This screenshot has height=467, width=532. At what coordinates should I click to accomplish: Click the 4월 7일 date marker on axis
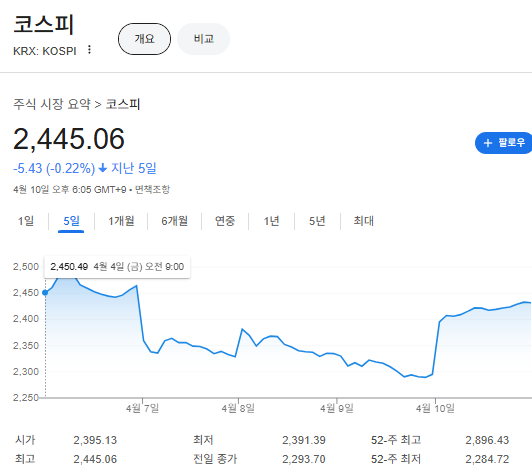pyautogui.click(x=142, y=408)
